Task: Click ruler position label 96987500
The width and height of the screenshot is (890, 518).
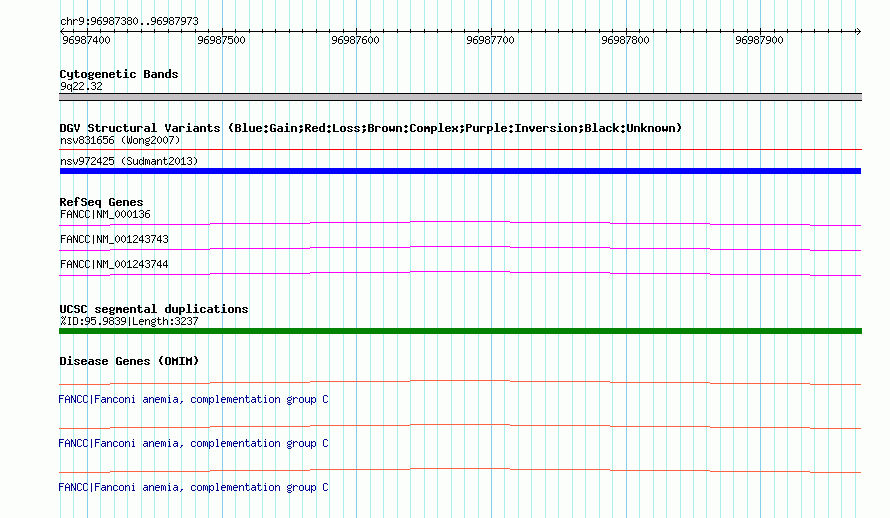Action: click(221, 40)
